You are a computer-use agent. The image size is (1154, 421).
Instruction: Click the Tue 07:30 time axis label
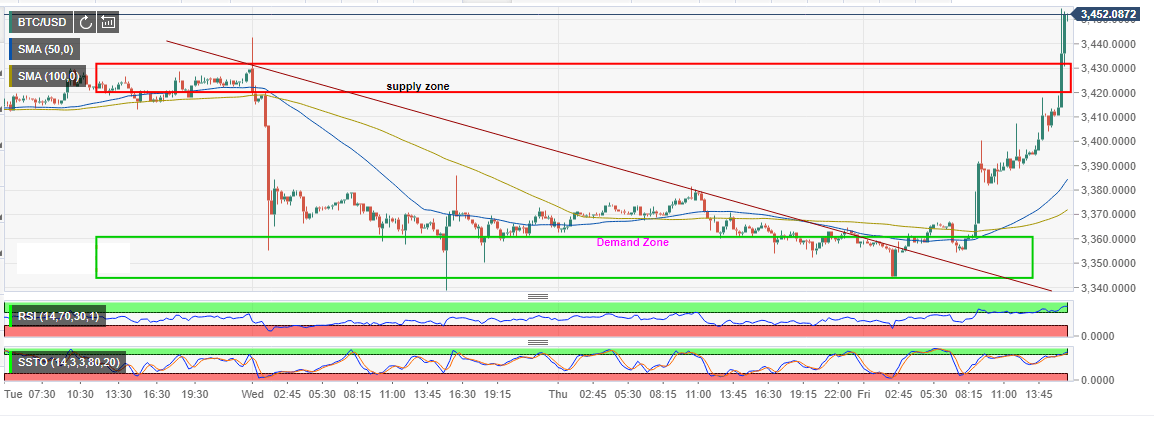coord(28,395)
